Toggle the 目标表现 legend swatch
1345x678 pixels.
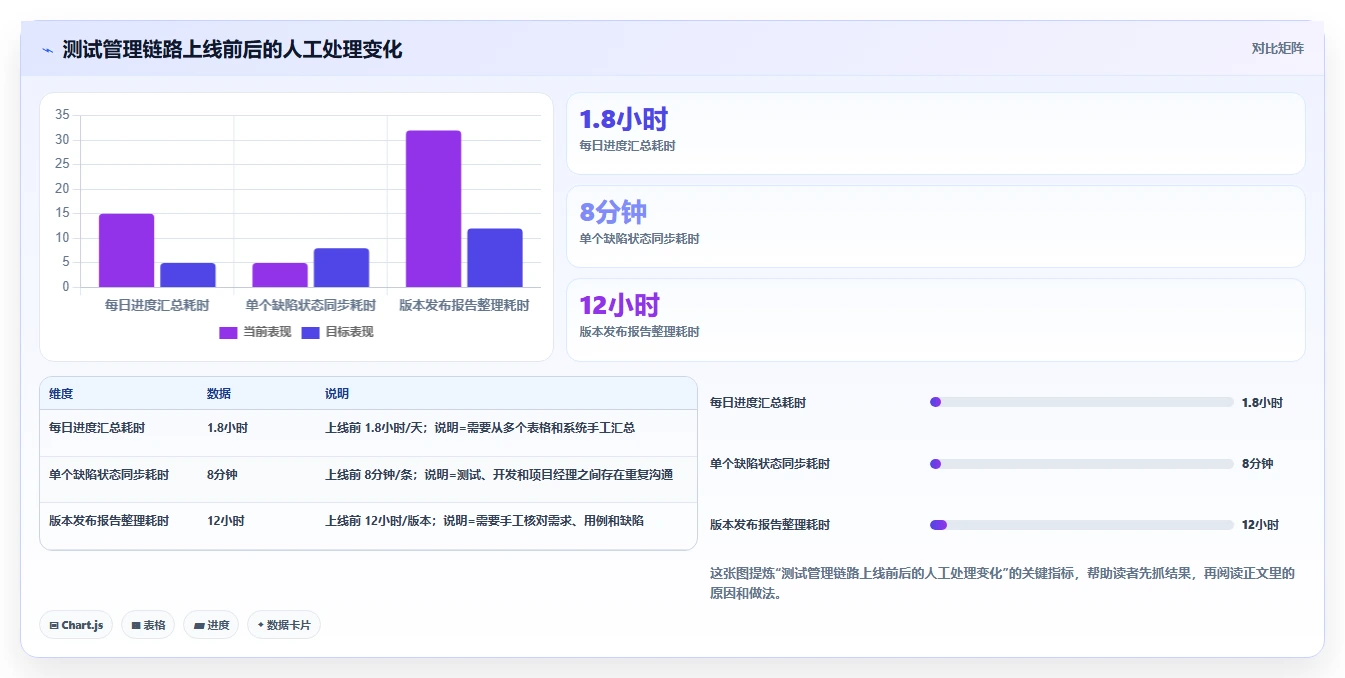coord(310,332)
